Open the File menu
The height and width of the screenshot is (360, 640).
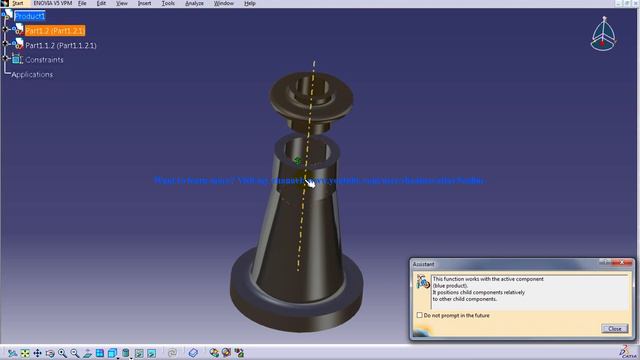(x=82, y=3)
